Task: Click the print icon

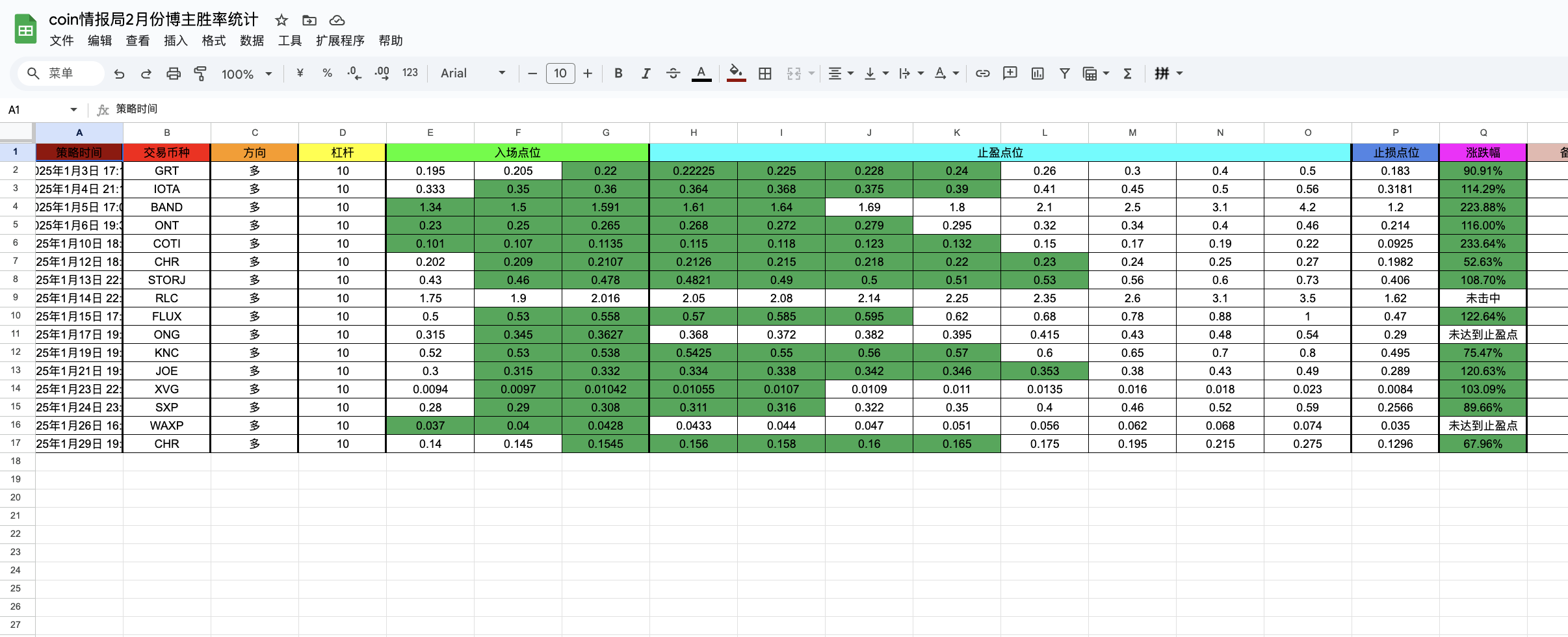Action: 173,73
